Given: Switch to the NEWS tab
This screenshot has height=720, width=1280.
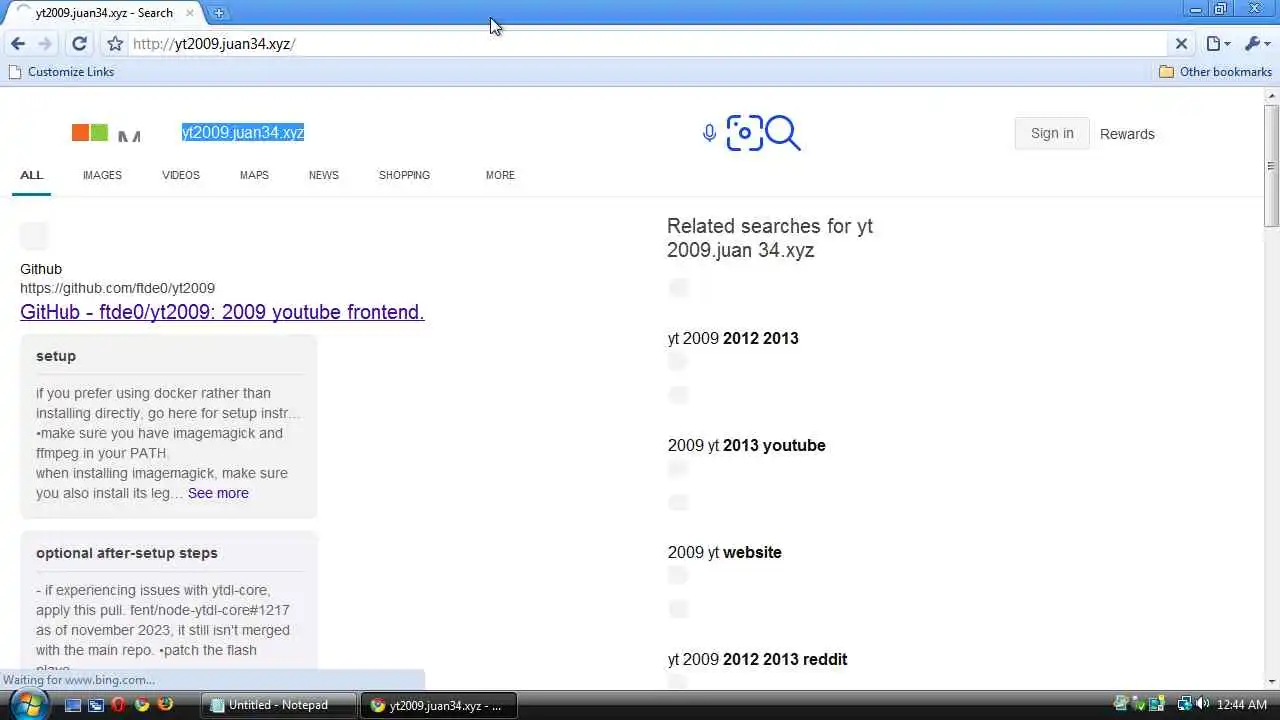Looking at the screenshot, I should coord(324,175).
